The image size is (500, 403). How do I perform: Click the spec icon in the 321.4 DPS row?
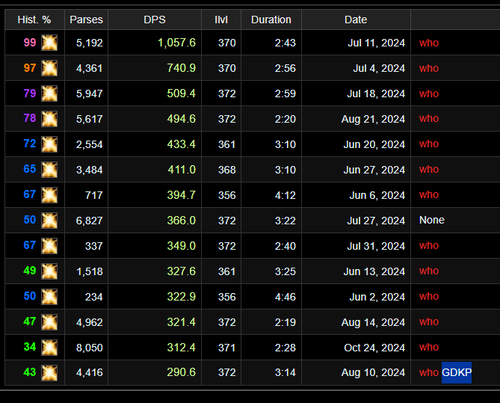49,322
